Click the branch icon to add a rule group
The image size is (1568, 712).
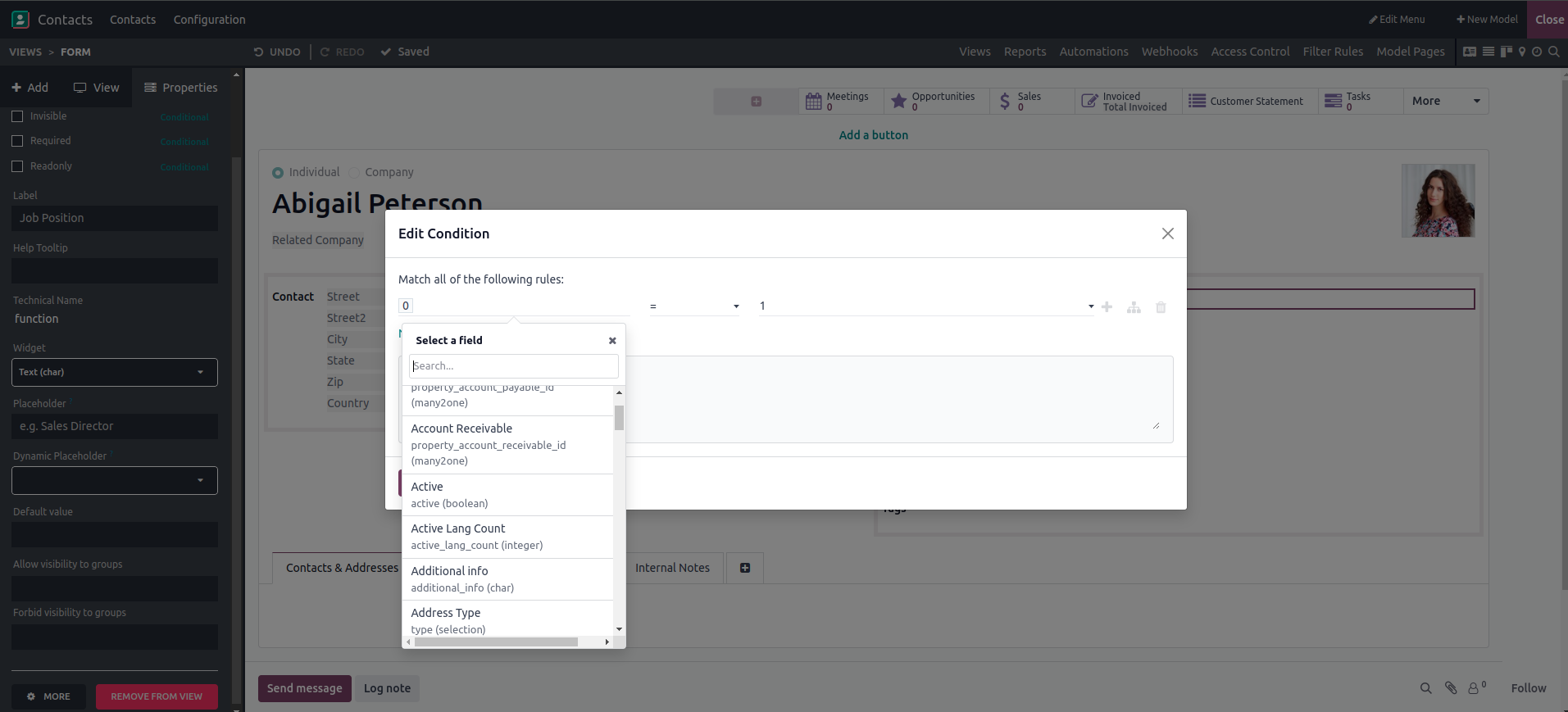[x=1134, y=307]
